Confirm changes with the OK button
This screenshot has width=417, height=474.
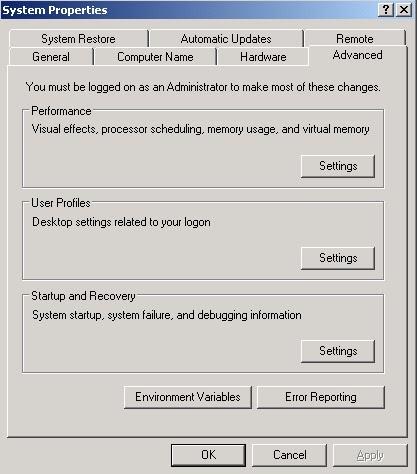tap(208, 455)
